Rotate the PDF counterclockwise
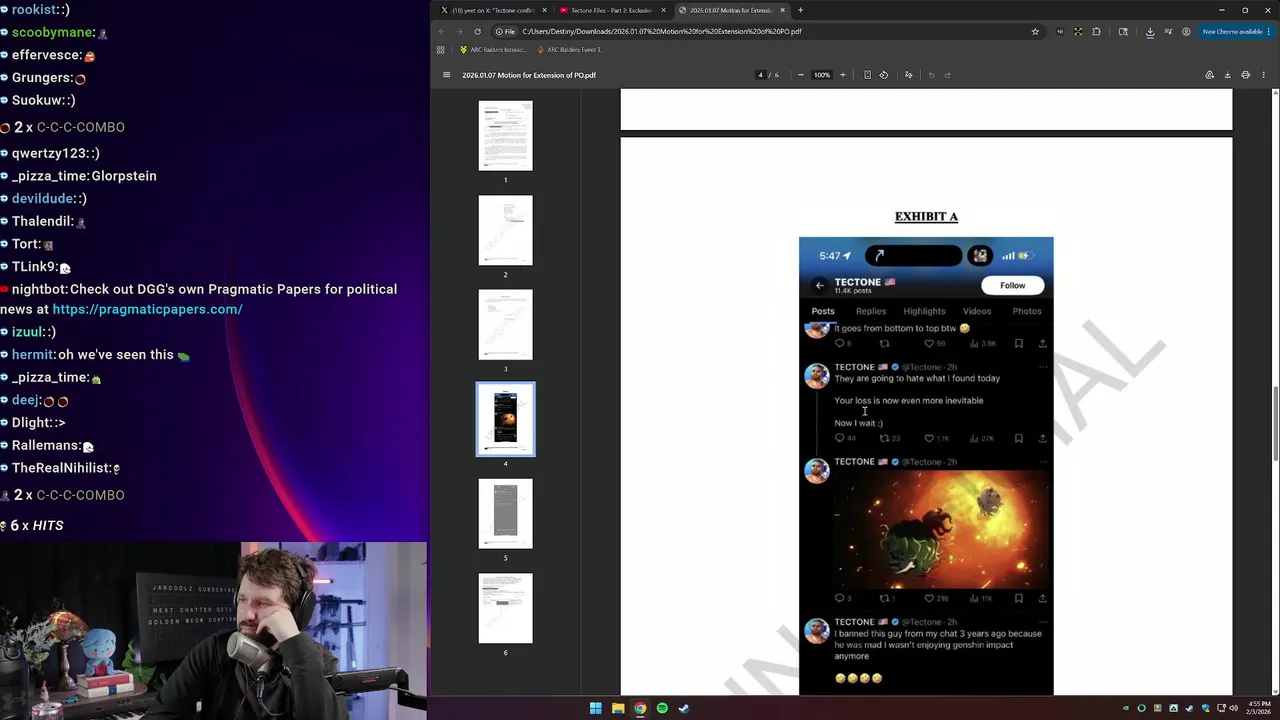 click(x=883, y=75)
